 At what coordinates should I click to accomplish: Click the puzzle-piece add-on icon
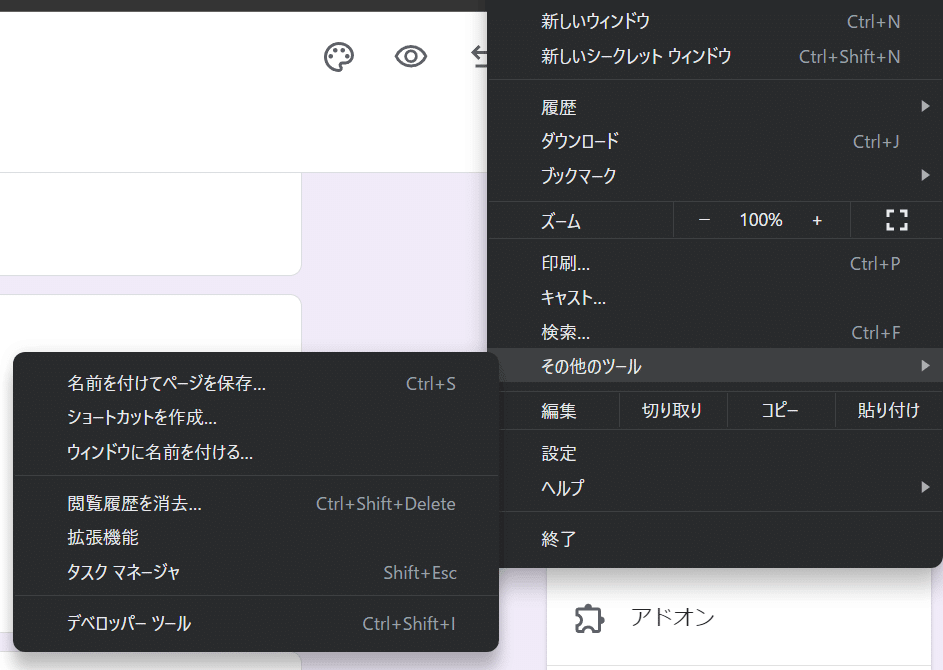(x=589, y=619)
